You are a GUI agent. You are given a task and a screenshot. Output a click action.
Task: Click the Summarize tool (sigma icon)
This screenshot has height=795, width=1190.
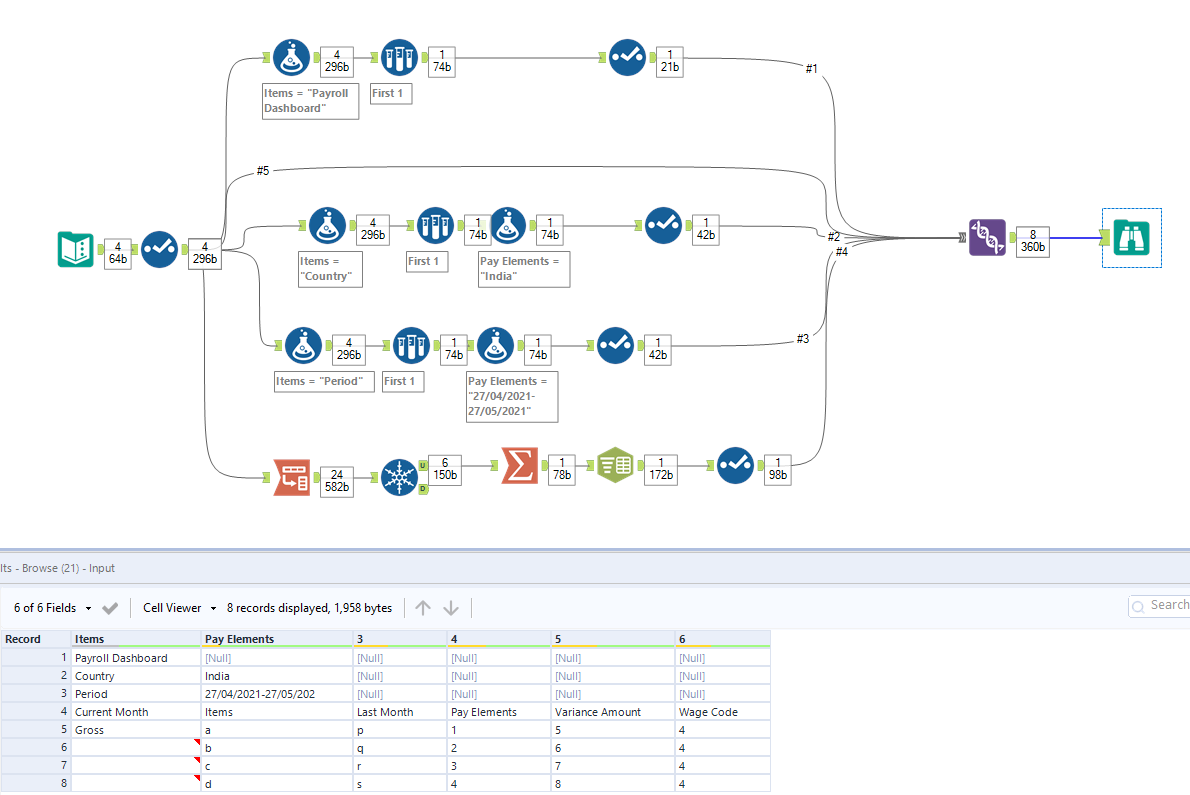click(x=519, y=465)
